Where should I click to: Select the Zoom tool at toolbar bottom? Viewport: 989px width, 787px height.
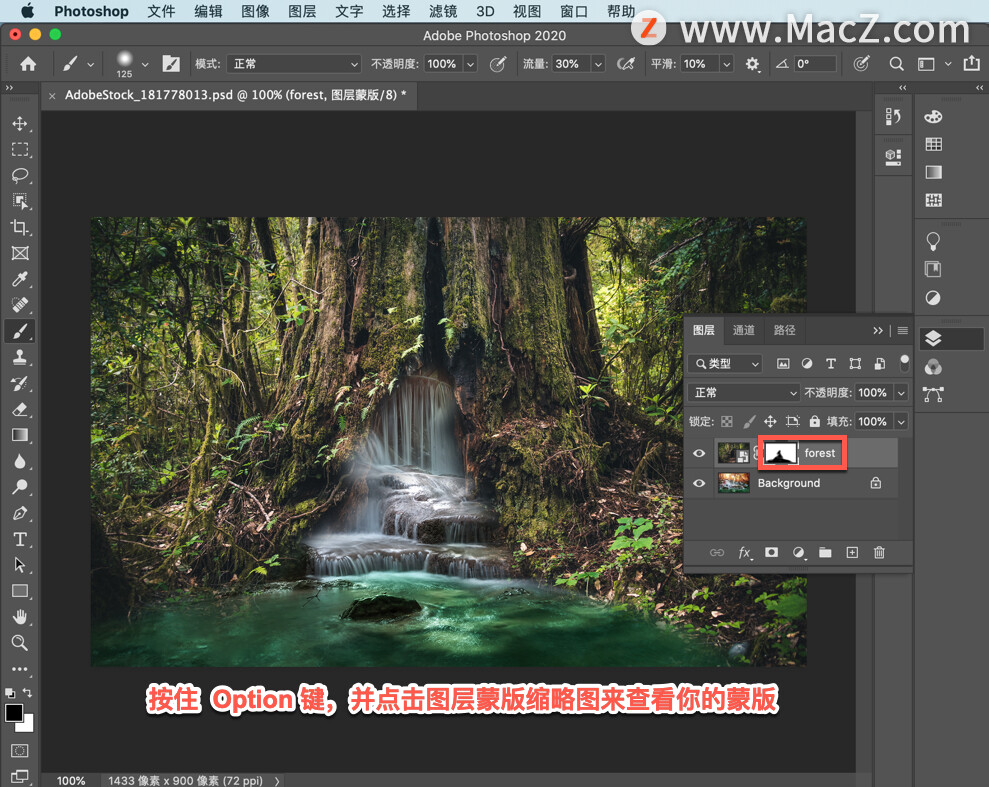(21, 643)
